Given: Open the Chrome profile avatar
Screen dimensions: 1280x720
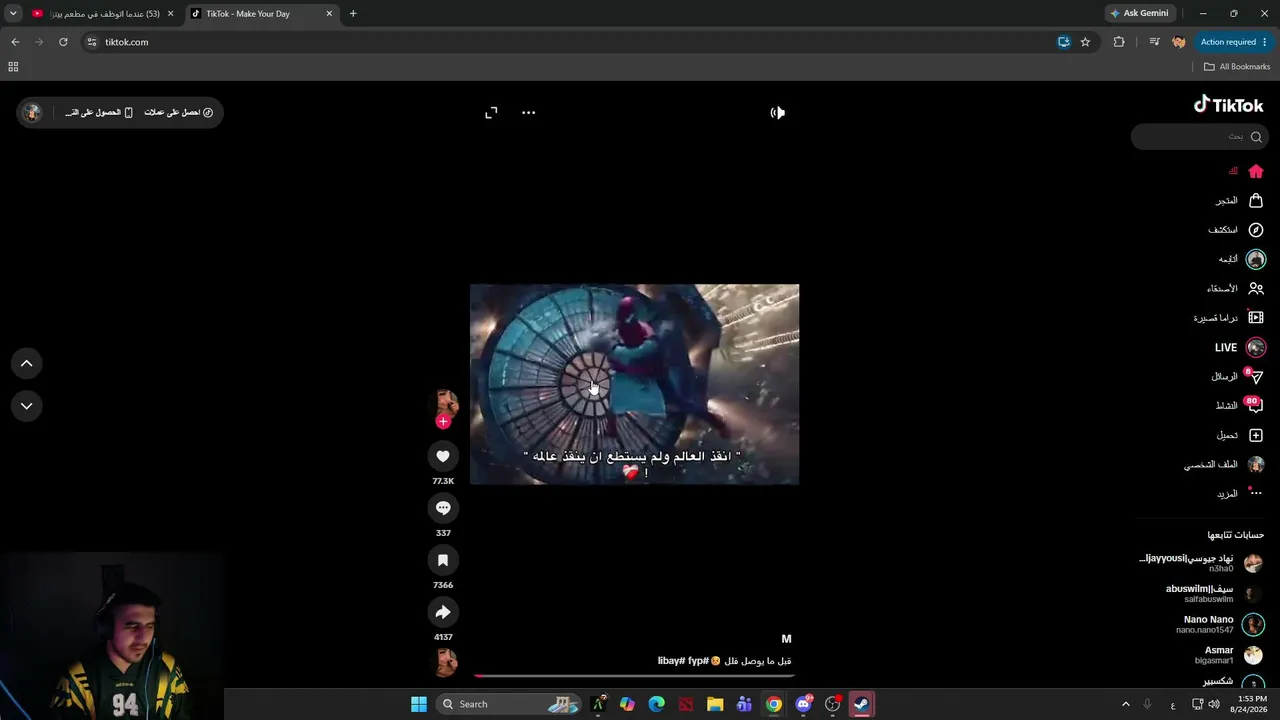Looking at the screenshot, I should [1179, 42].
